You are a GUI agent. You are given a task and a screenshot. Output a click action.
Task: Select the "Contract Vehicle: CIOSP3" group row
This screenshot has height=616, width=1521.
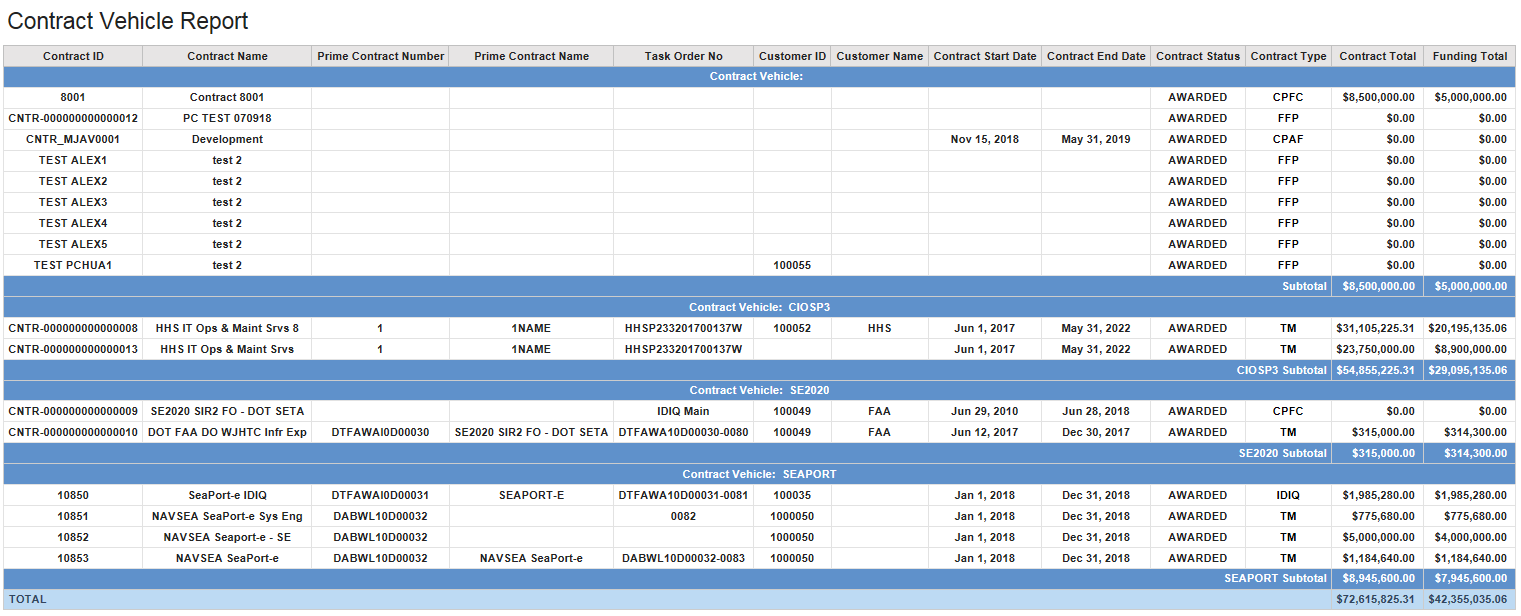pyautogui.click(x=759, y=307)
